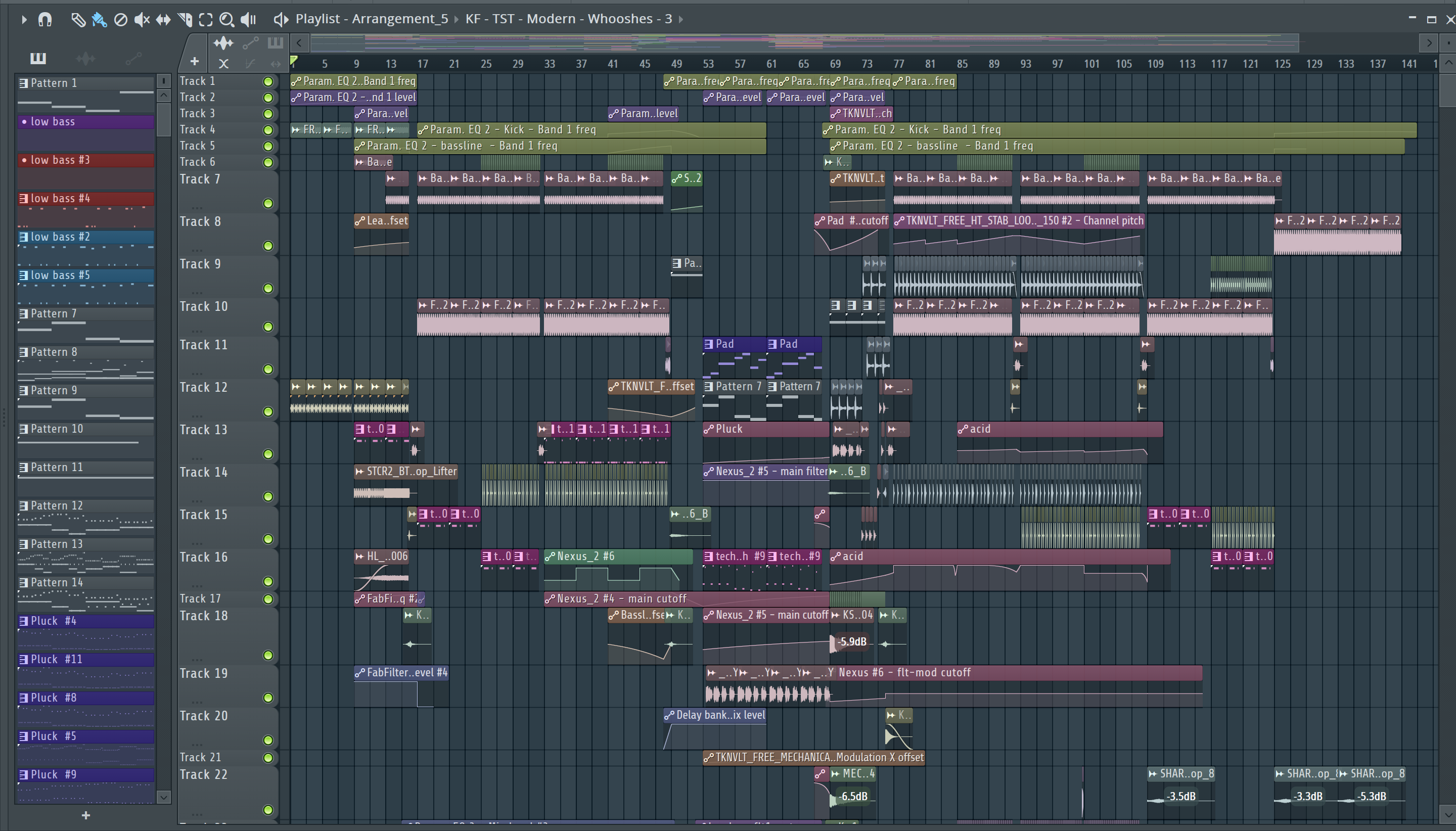
Task: Select the Delete tool
Action: 120,20
